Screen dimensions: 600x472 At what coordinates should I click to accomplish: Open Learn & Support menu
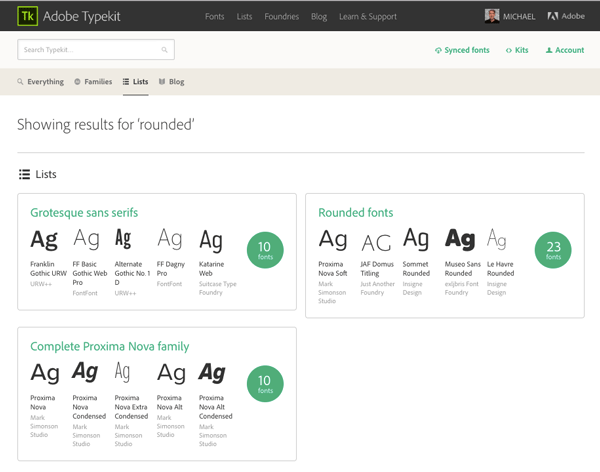pyautogui.click(x=368, y=16)
